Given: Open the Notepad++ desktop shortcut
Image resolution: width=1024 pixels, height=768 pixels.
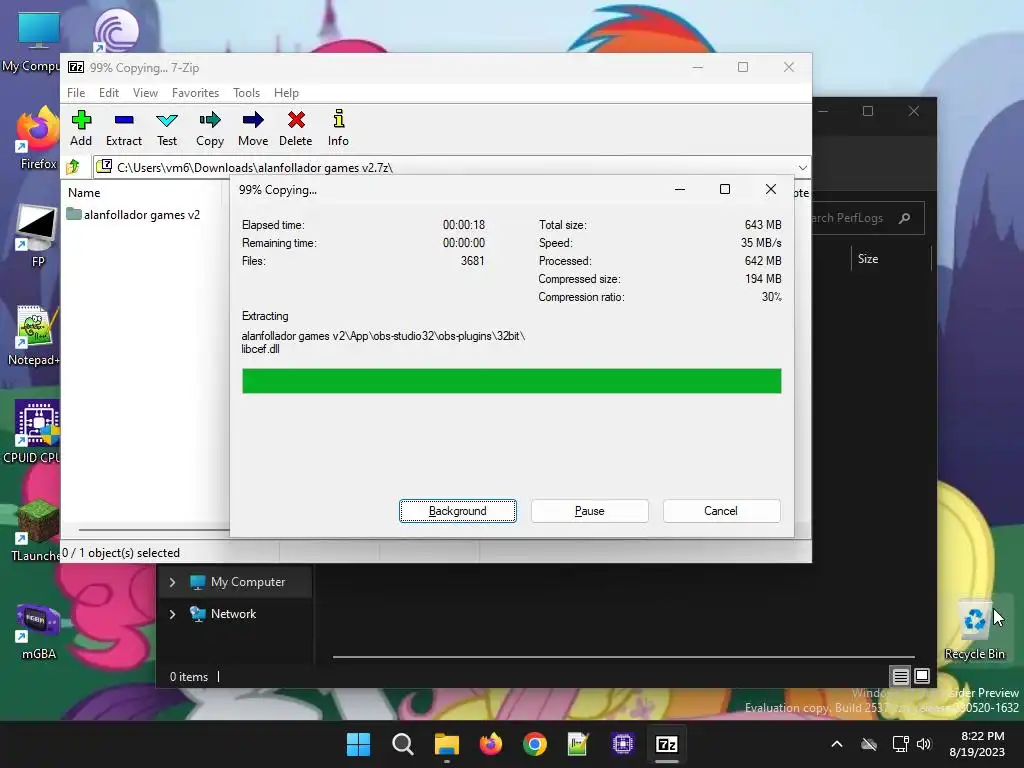Looking at the screenshot, I should [34, 336].
